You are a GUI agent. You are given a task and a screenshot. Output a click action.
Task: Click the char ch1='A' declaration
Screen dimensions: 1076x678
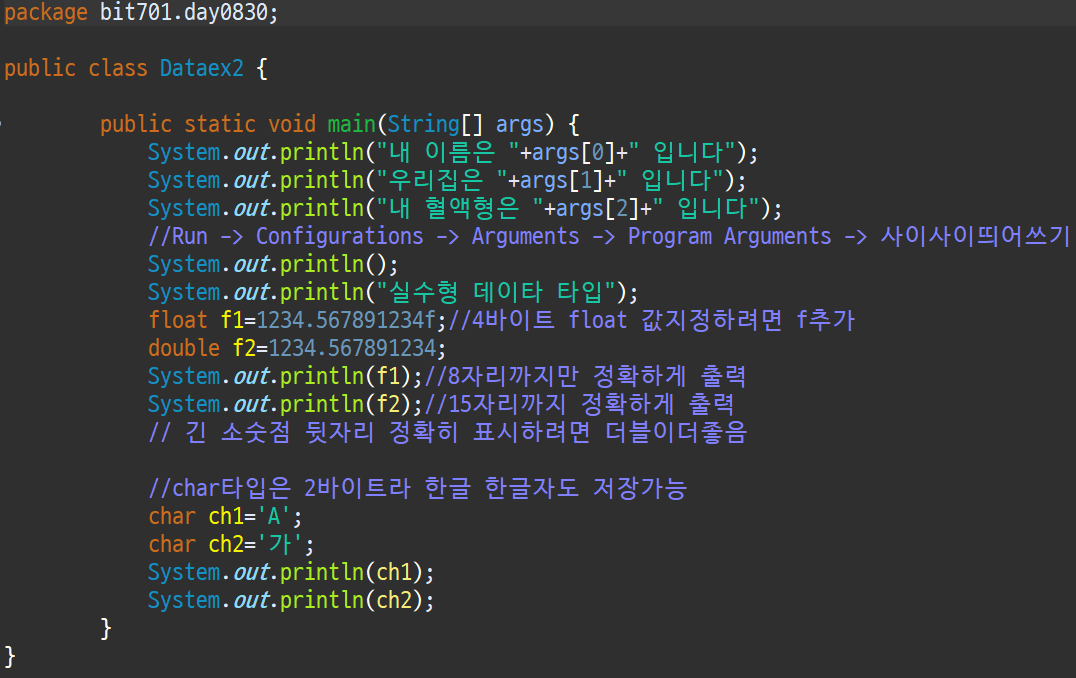click(225, 517)
